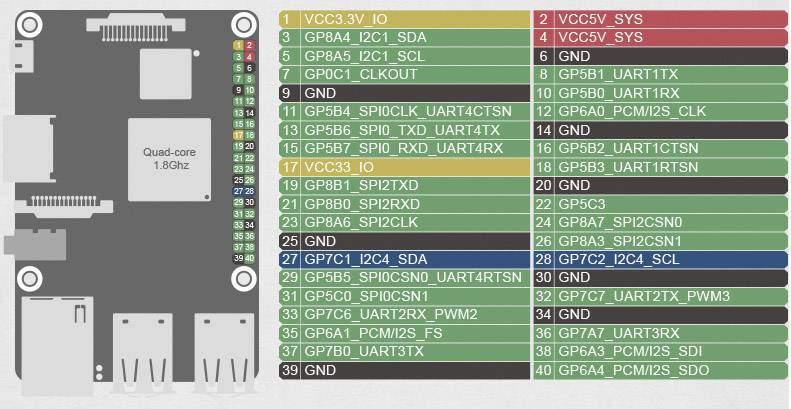Select pin 32 GP7C7_UART2TX_PWM3

[x=659, y=296]
